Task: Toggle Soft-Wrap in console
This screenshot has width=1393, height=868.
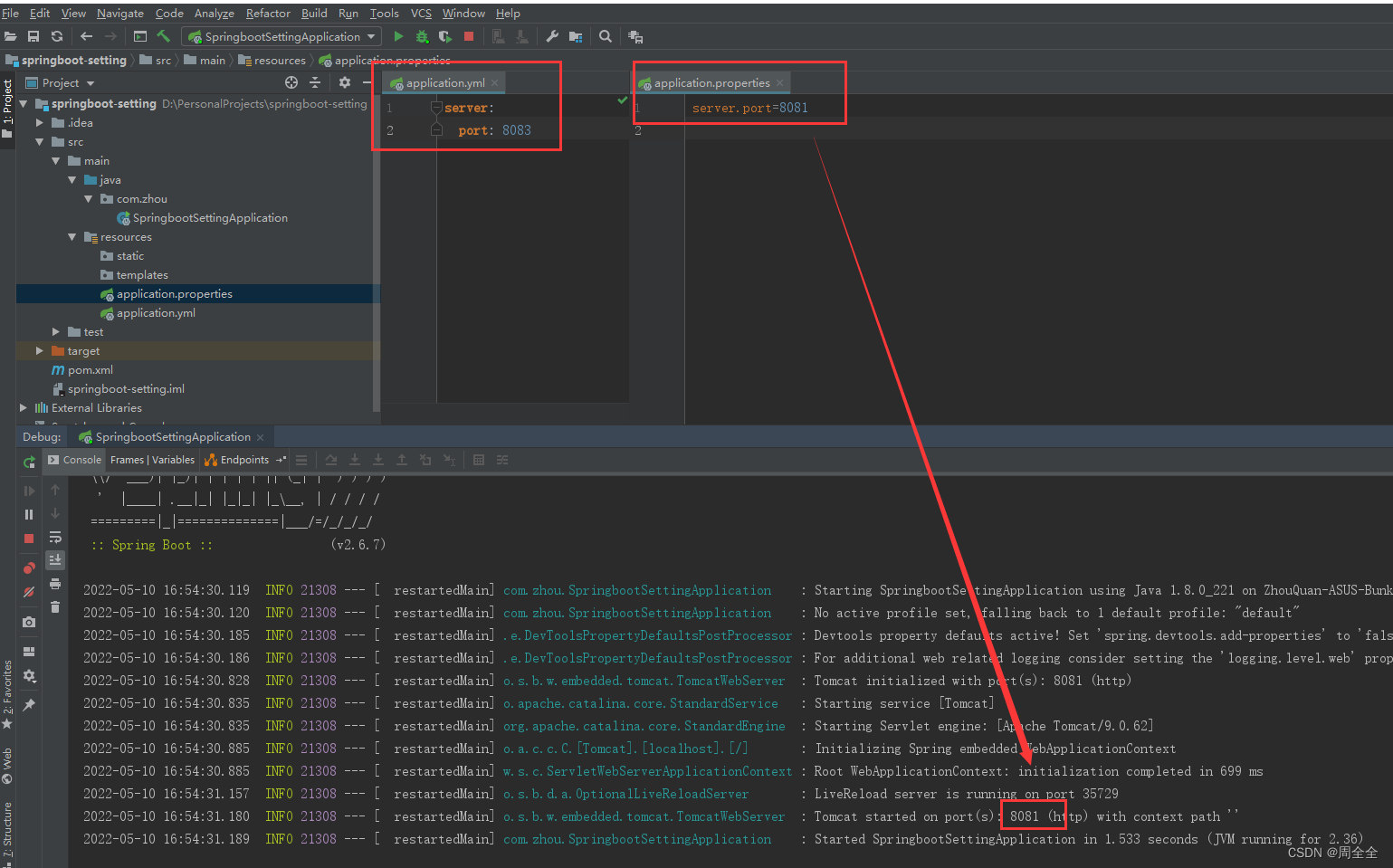Action: pos(55,537)
